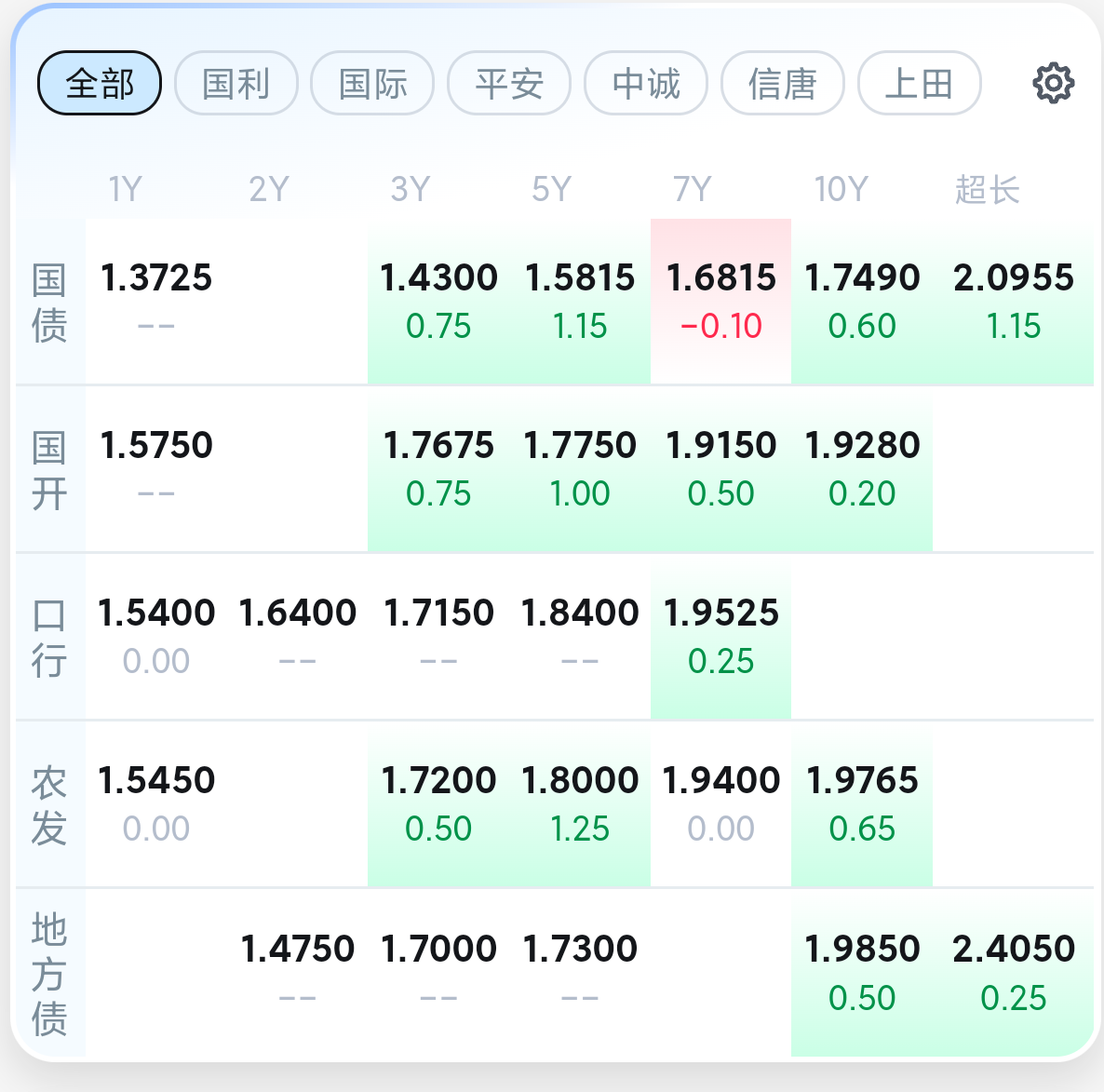Select the 全部 filter tab

[x=100, y=84]
